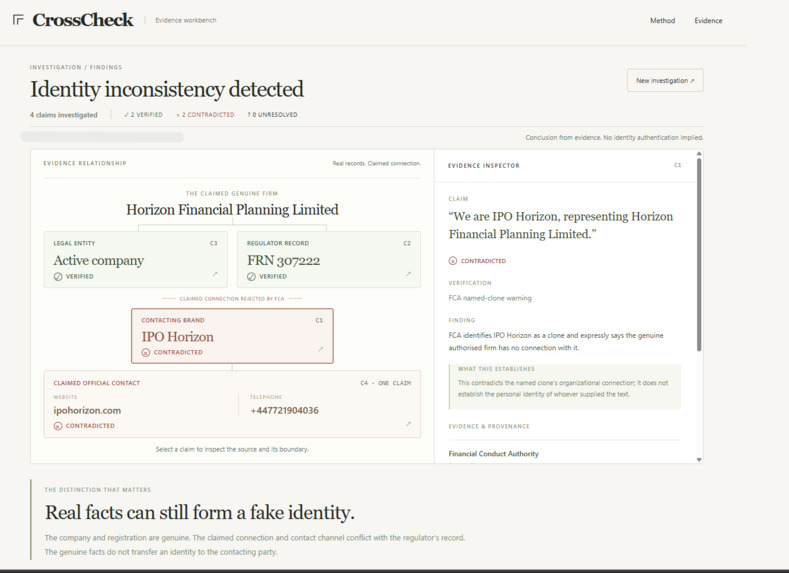Click the verified check icon under FRN 307222
Image resolution: width=789 pixels, height=573 pixels.
(251, 277)
